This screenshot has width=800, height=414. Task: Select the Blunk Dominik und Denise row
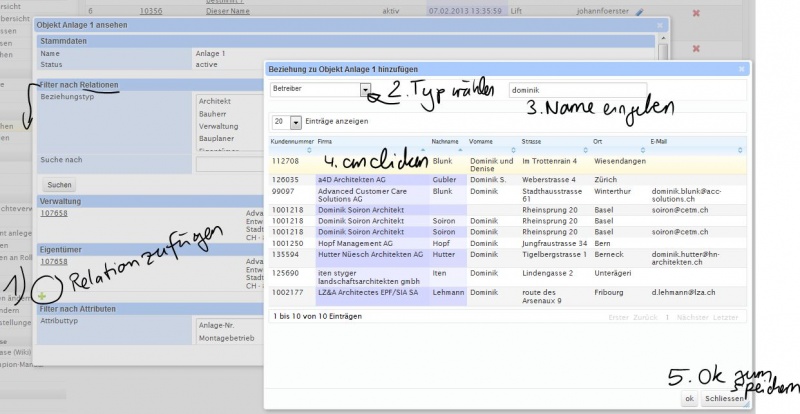pyautogui.click(x=507, y=164)
